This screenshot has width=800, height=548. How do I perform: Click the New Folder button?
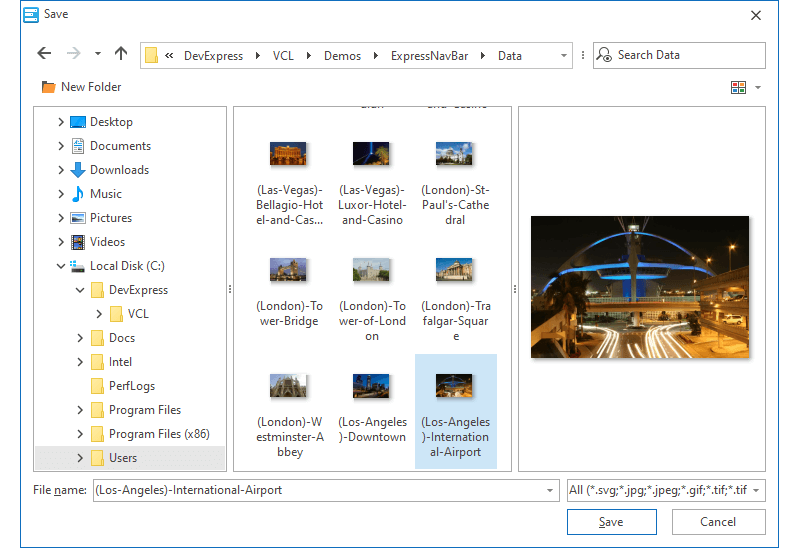(81, 87)
